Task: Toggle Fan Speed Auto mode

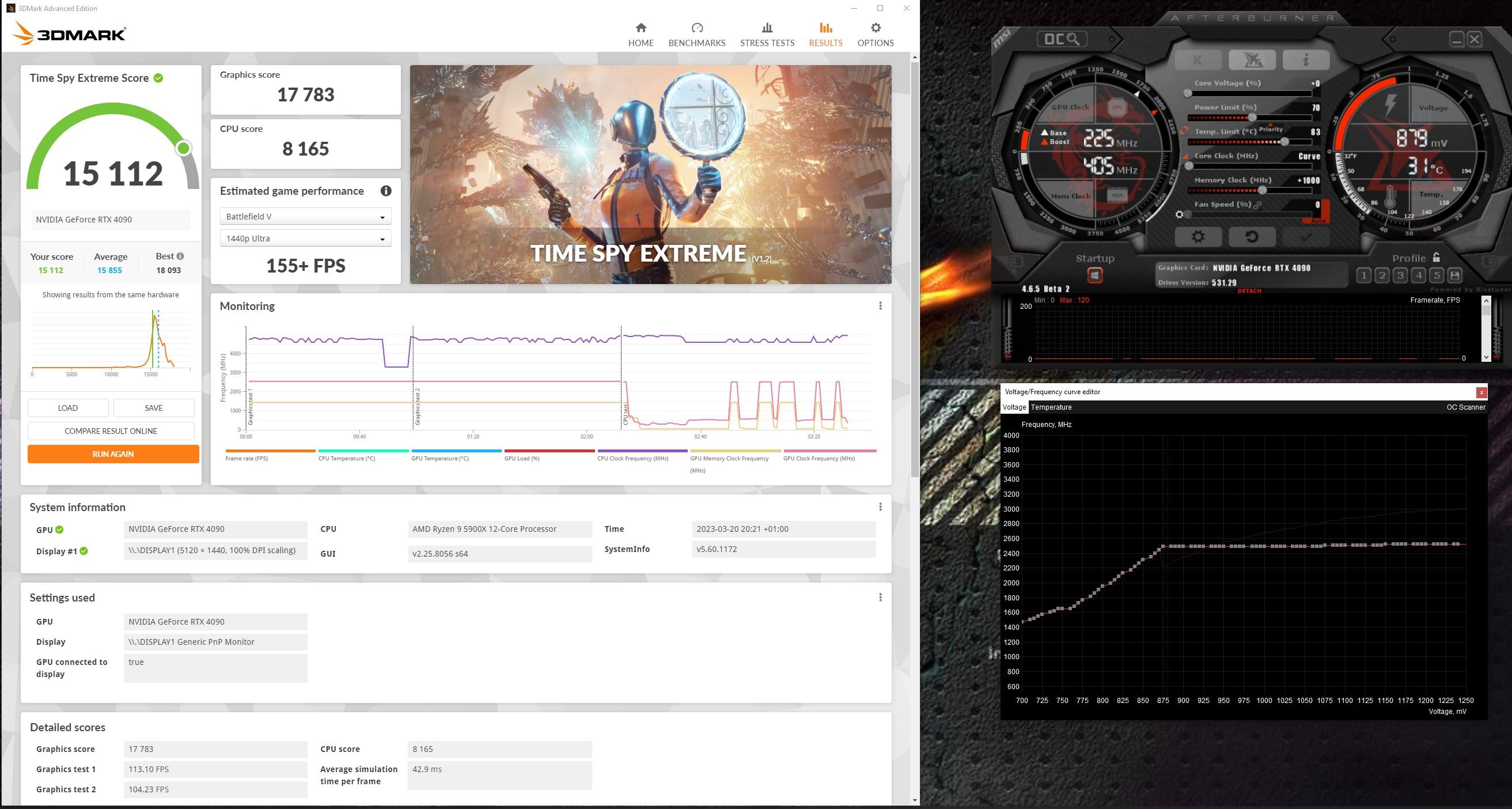Action: 1318,221
